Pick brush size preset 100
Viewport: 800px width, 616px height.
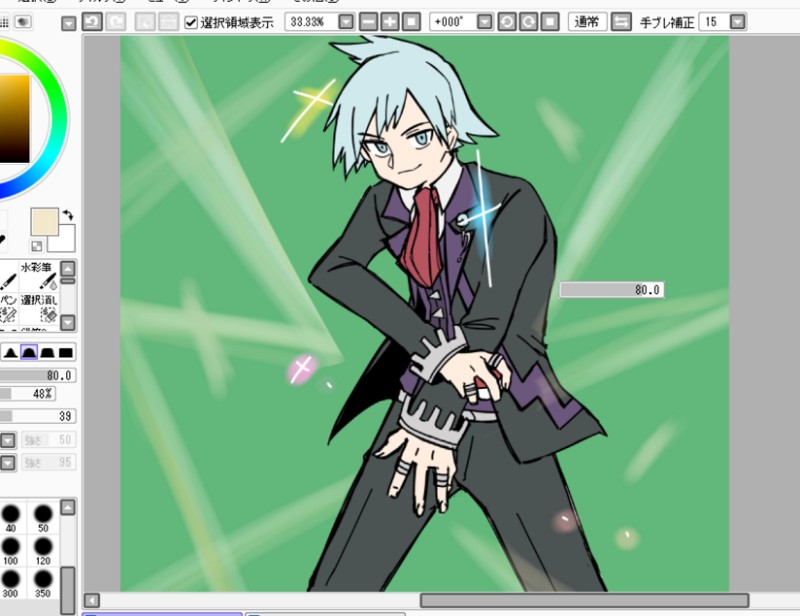coord(11,550)
